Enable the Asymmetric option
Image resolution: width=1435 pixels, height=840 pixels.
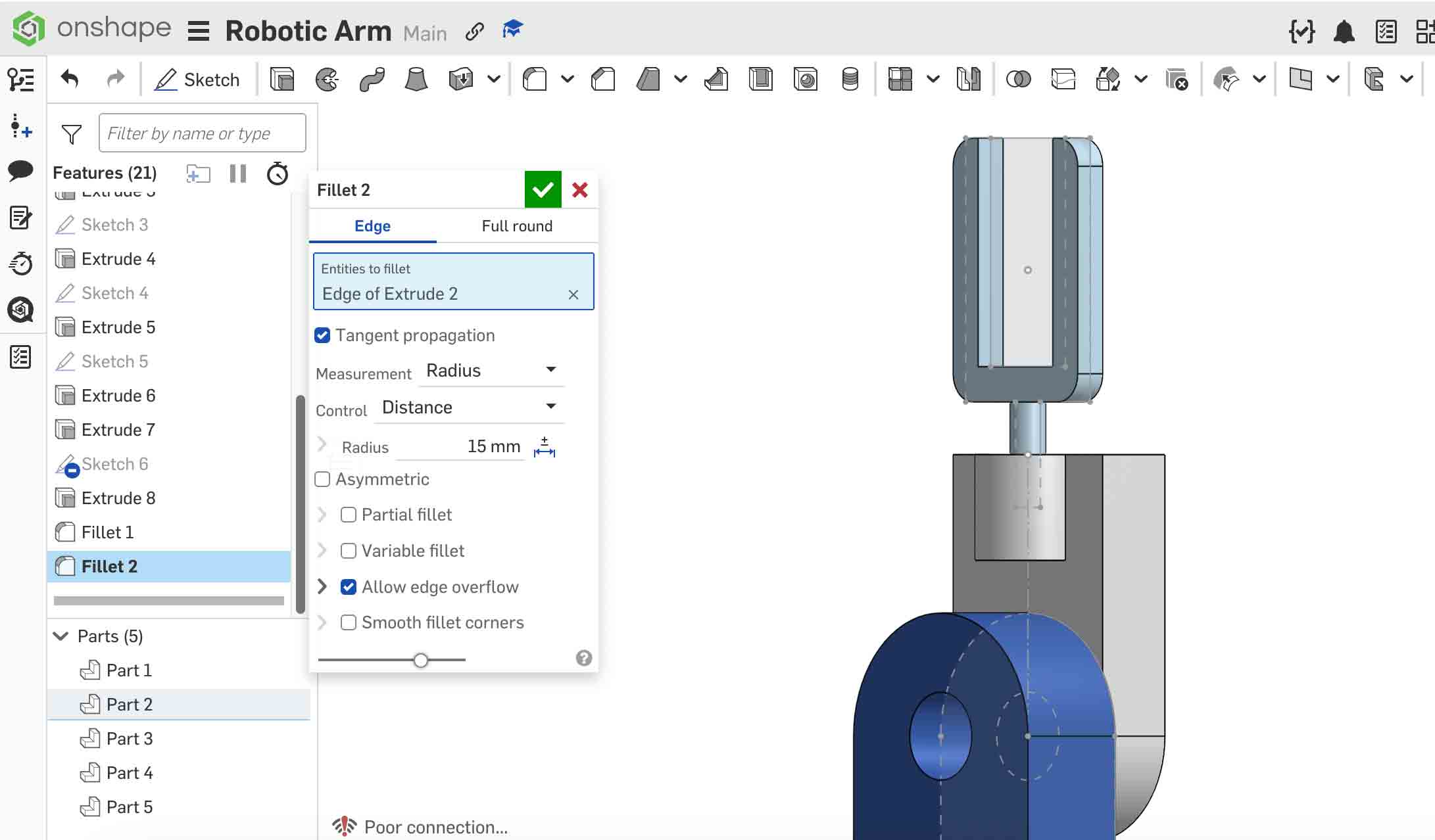tap(322, 479)
